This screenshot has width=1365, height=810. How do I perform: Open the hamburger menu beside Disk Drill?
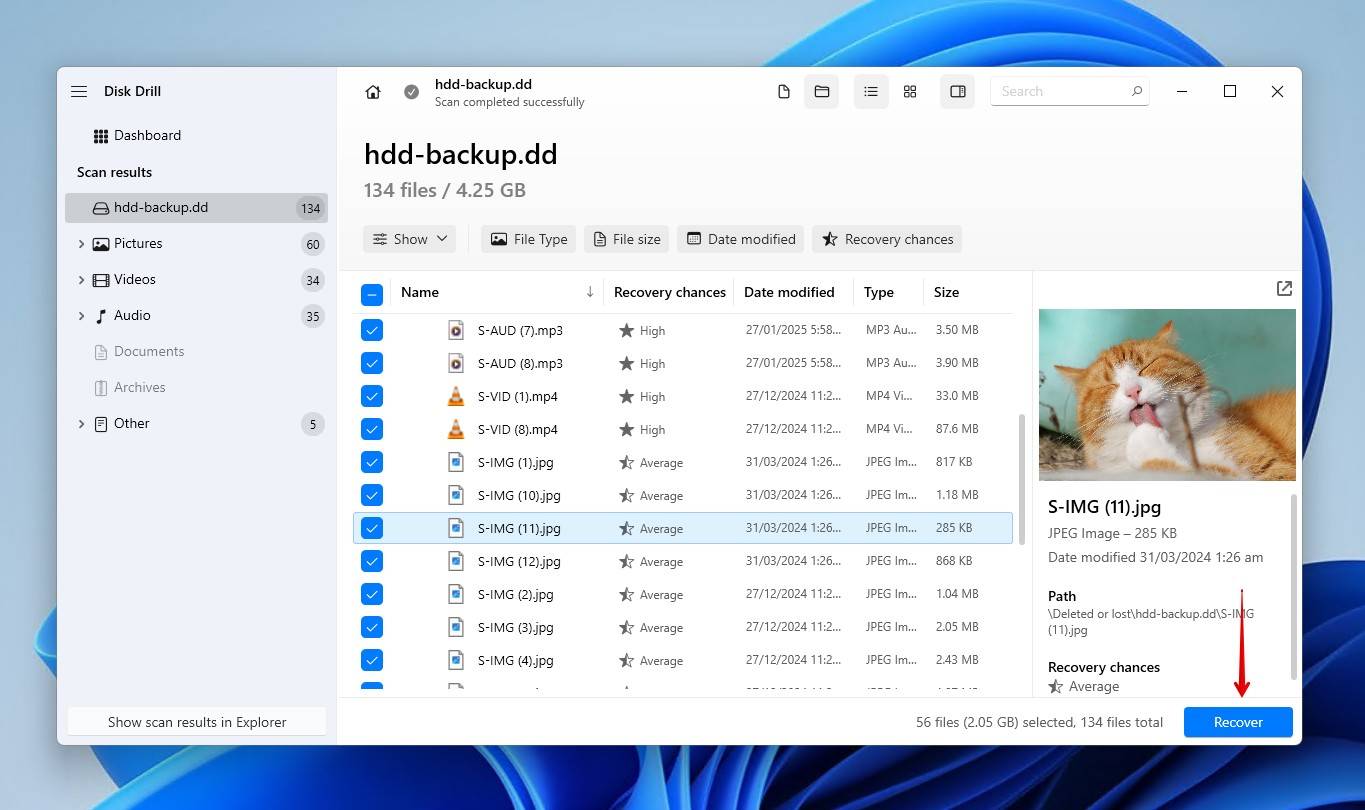(x=78, y=91)
